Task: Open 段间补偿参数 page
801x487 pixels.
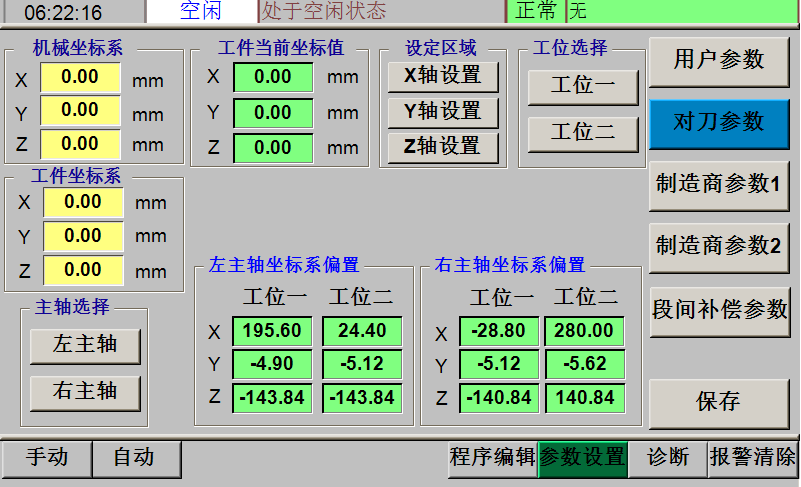Action: click(718, 309)
